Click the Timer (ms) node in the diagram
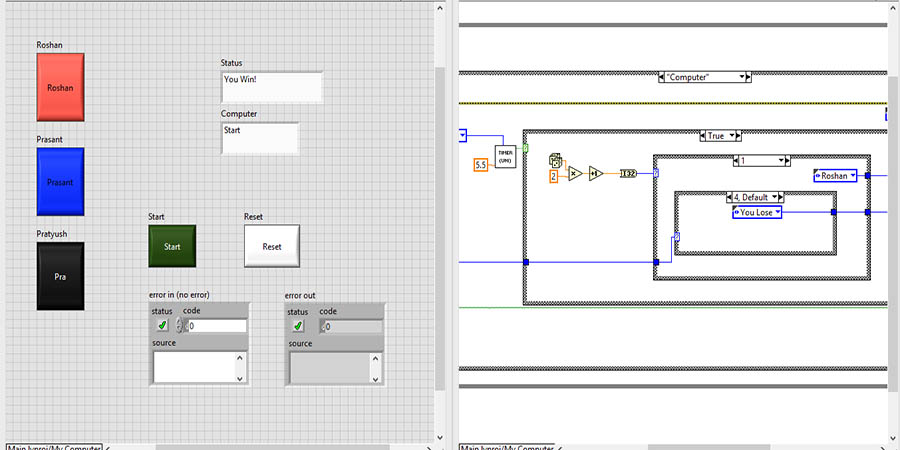 pos(505,158)
